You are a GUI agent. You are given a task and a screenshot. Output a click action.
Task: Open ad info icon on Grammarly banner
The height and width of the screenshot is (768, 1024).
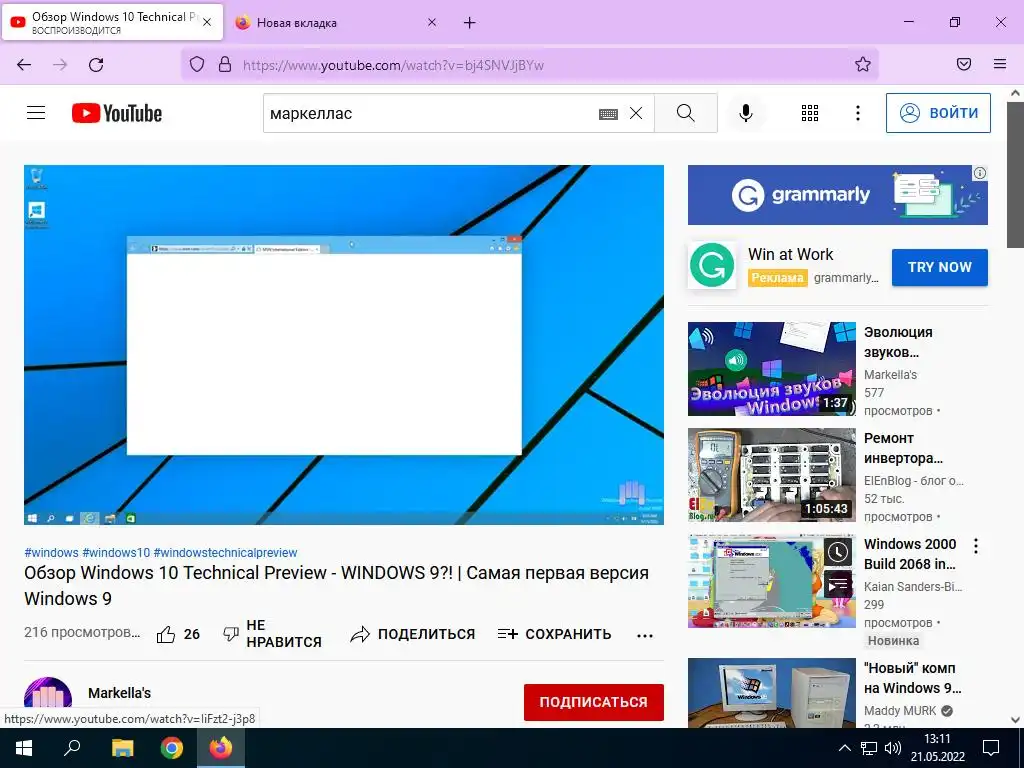pos(980,173)
